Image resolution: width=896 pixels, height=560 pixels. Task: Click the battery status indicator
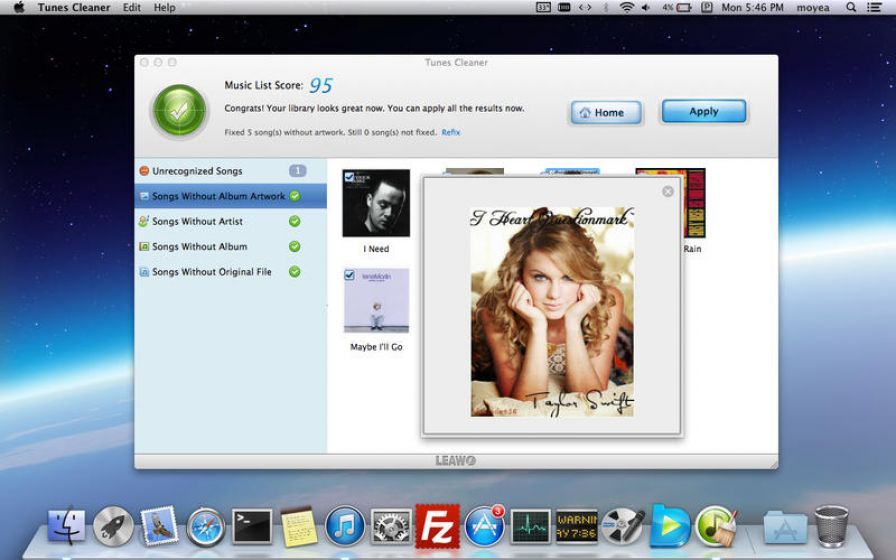(x=677, y=7)
